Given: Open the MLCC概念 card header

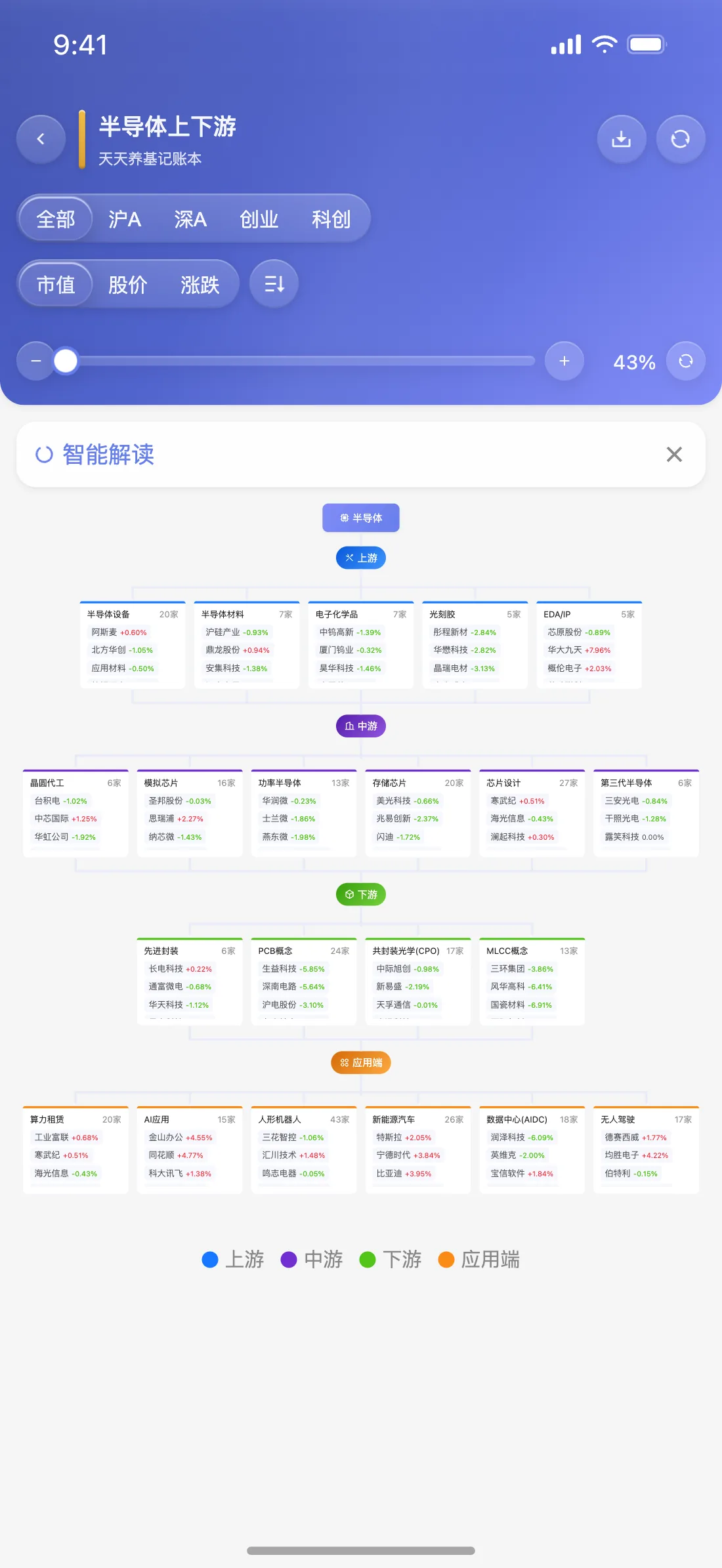Looking at the screenshot, I should coord(532,951).
